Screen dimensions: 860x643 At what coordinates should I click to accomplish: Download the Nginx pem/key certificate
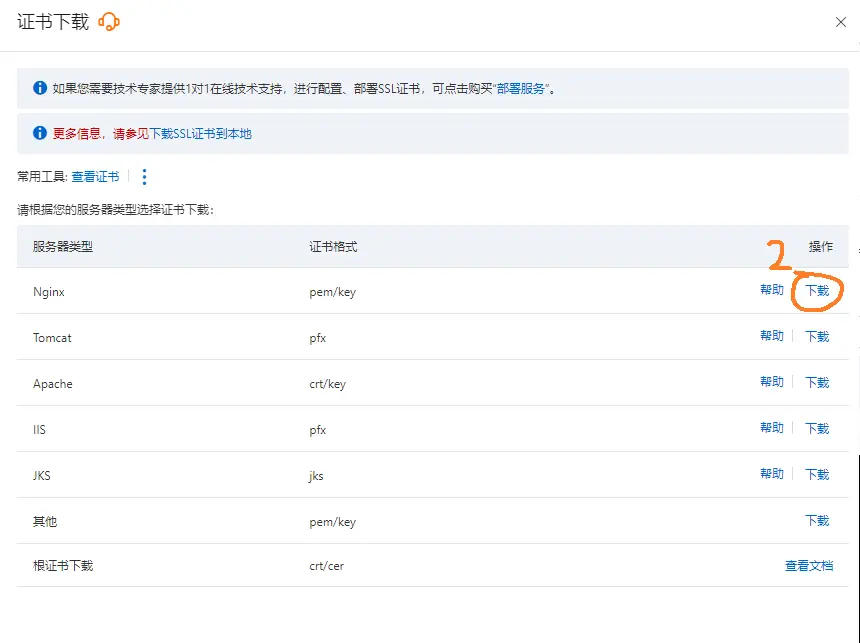tap(816, 290)
